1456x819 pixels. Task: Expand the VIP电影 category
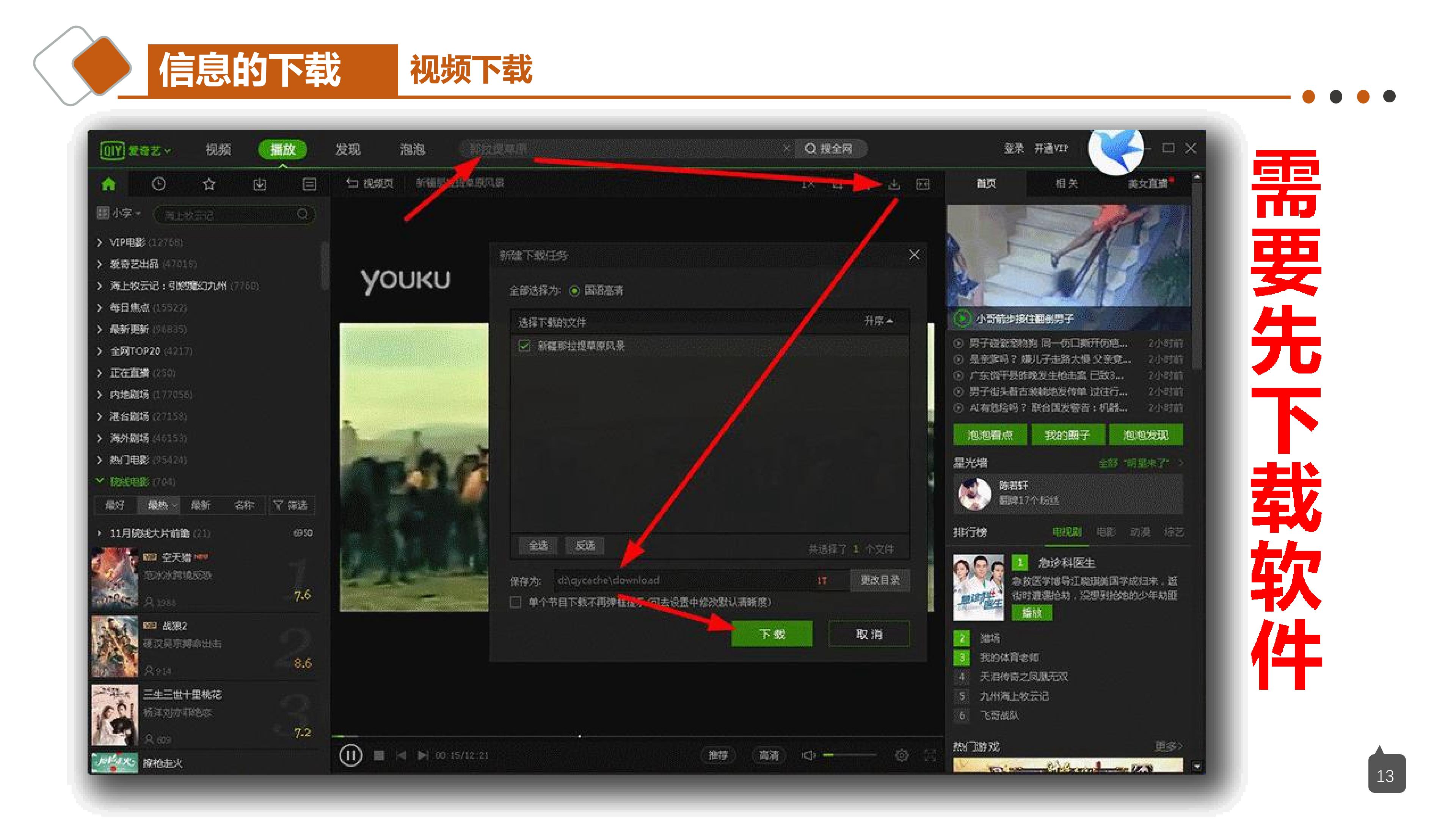(99, 243)
